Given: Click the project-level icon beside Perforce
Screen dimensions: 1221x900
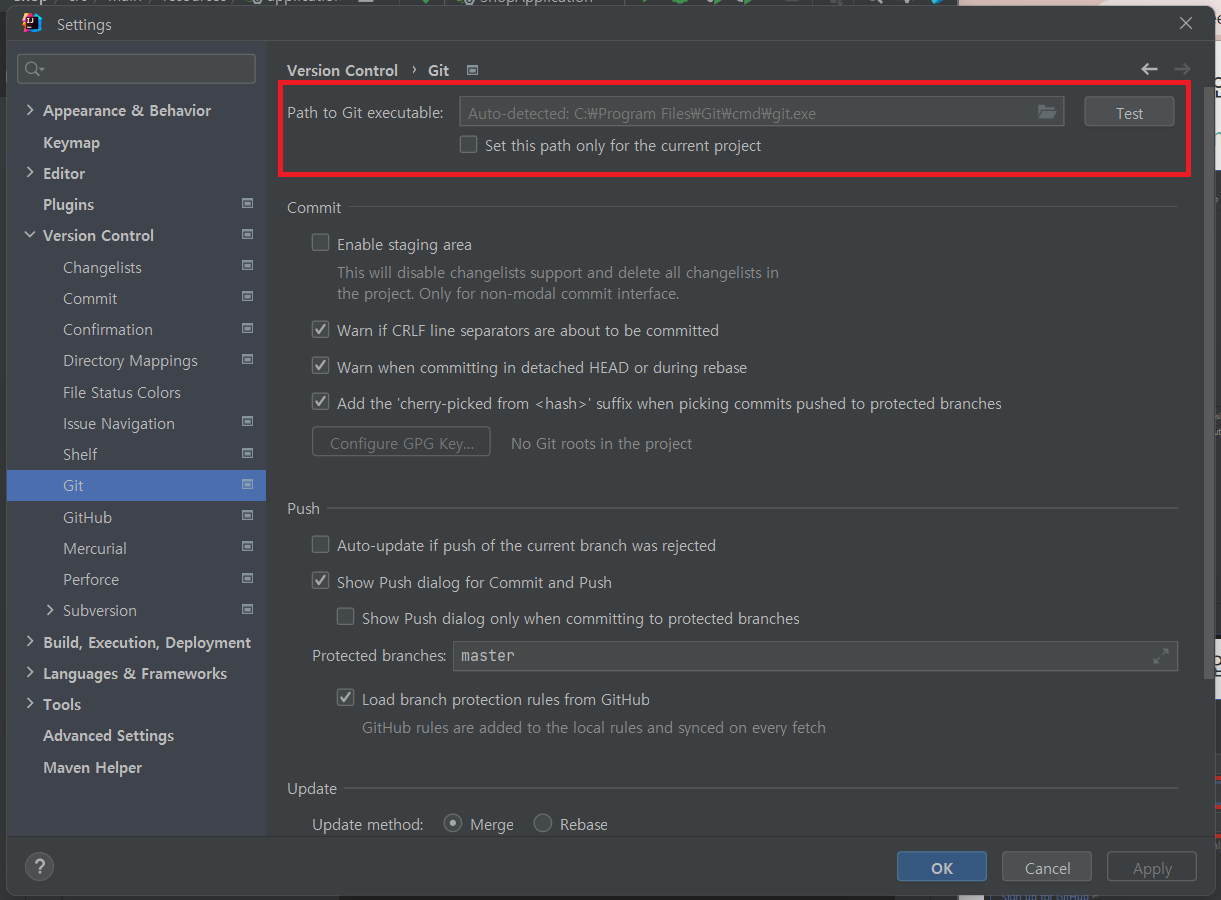Looking at the screenshot, I should point(247,578).
